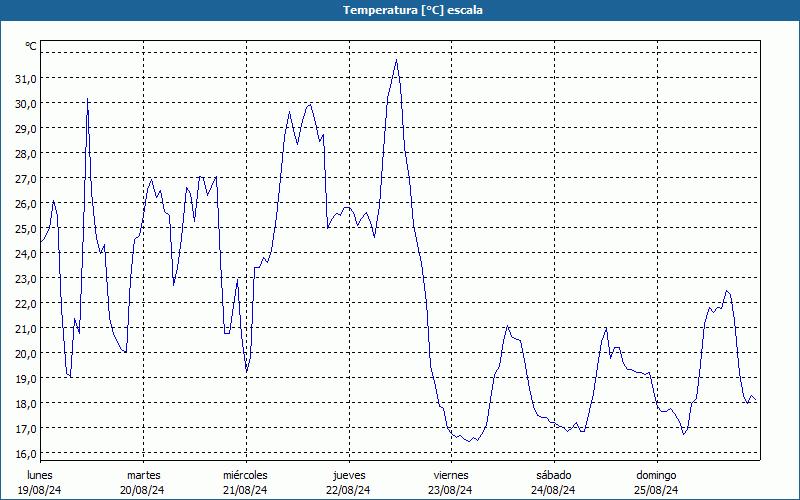Click the 20,0 axis value
800x500 pixels.
pos(26,354)
